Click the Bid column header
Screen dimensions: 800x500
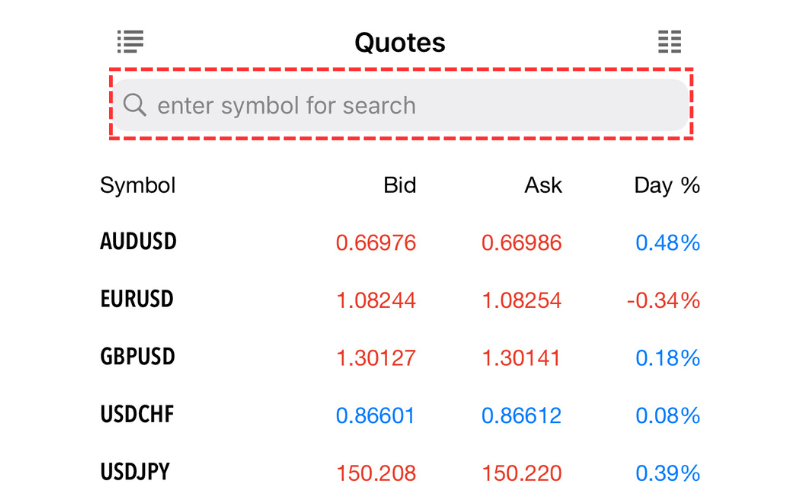pyautogui.click(x=399, y=185)
